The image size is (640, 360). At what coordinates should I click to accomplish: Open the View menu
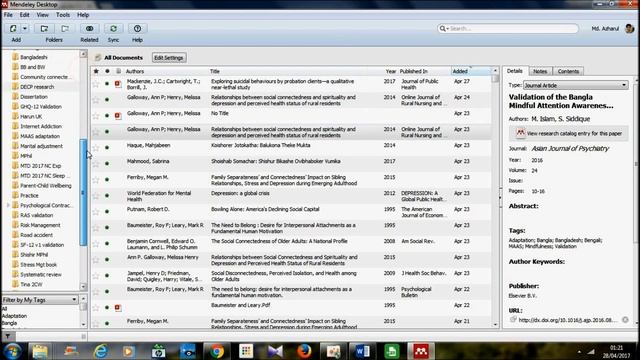point(42,15)
